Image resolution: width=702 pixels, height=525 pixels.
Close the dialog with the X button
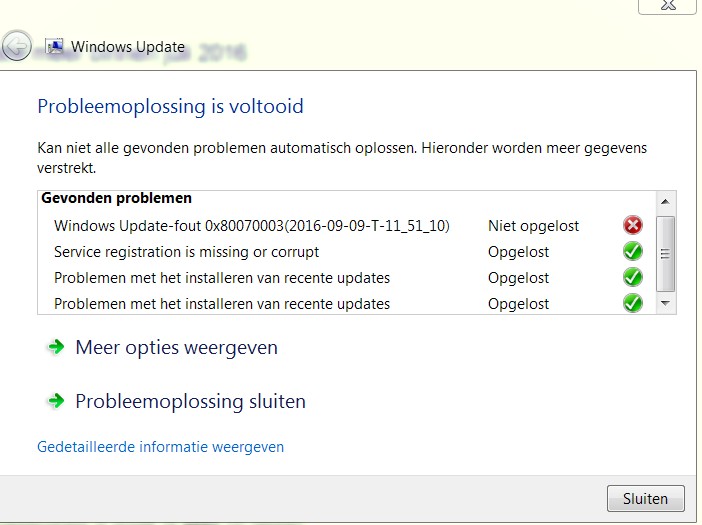pyautogui.click(x=668, y=6)
